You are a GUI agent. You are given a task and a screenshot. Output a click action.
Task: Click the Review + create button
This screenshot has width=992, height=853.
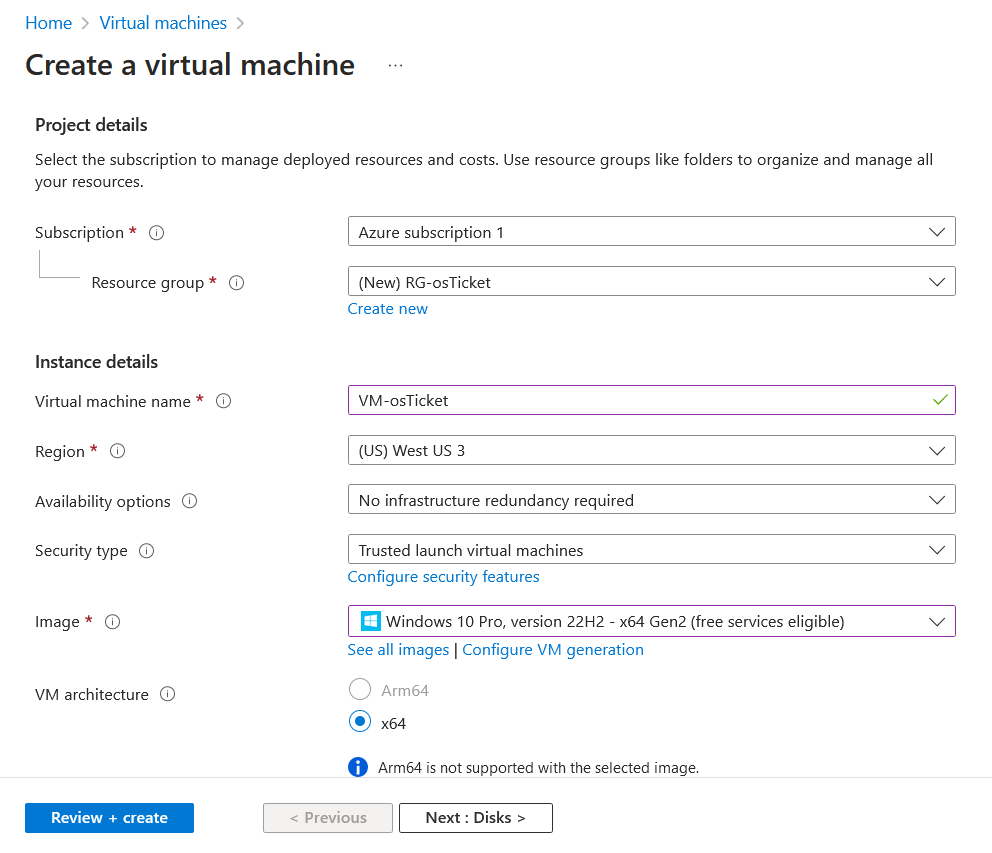pyautogui.click(x=109, y=818)
